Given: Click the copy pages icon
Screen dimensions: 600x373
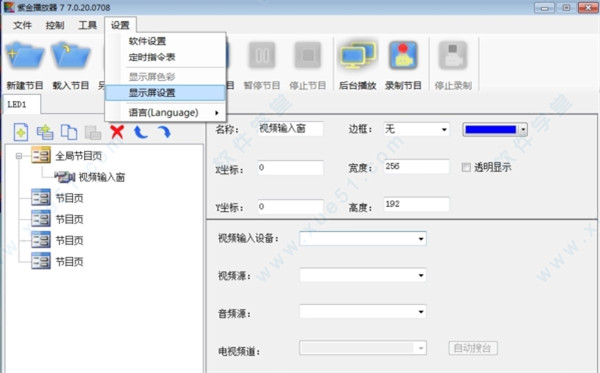Looking at the screenshot, I should [69, 132].
